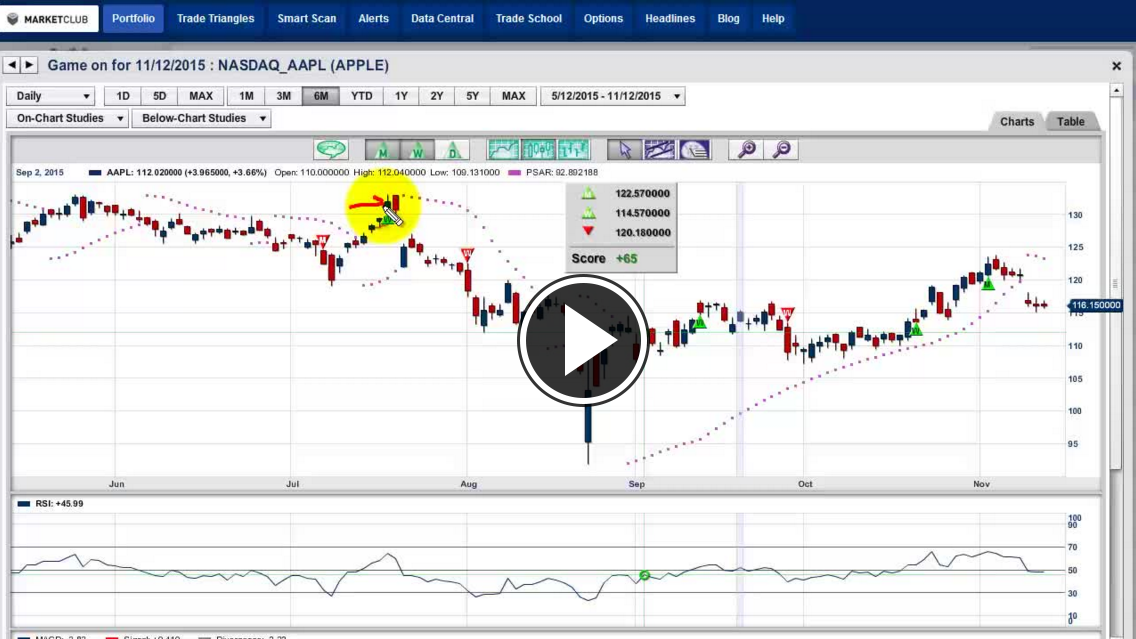This screenshot has width=1136, height=639.
Task: Click the vertical scrollbar thumb on the right
Action: click(1116, 283)
